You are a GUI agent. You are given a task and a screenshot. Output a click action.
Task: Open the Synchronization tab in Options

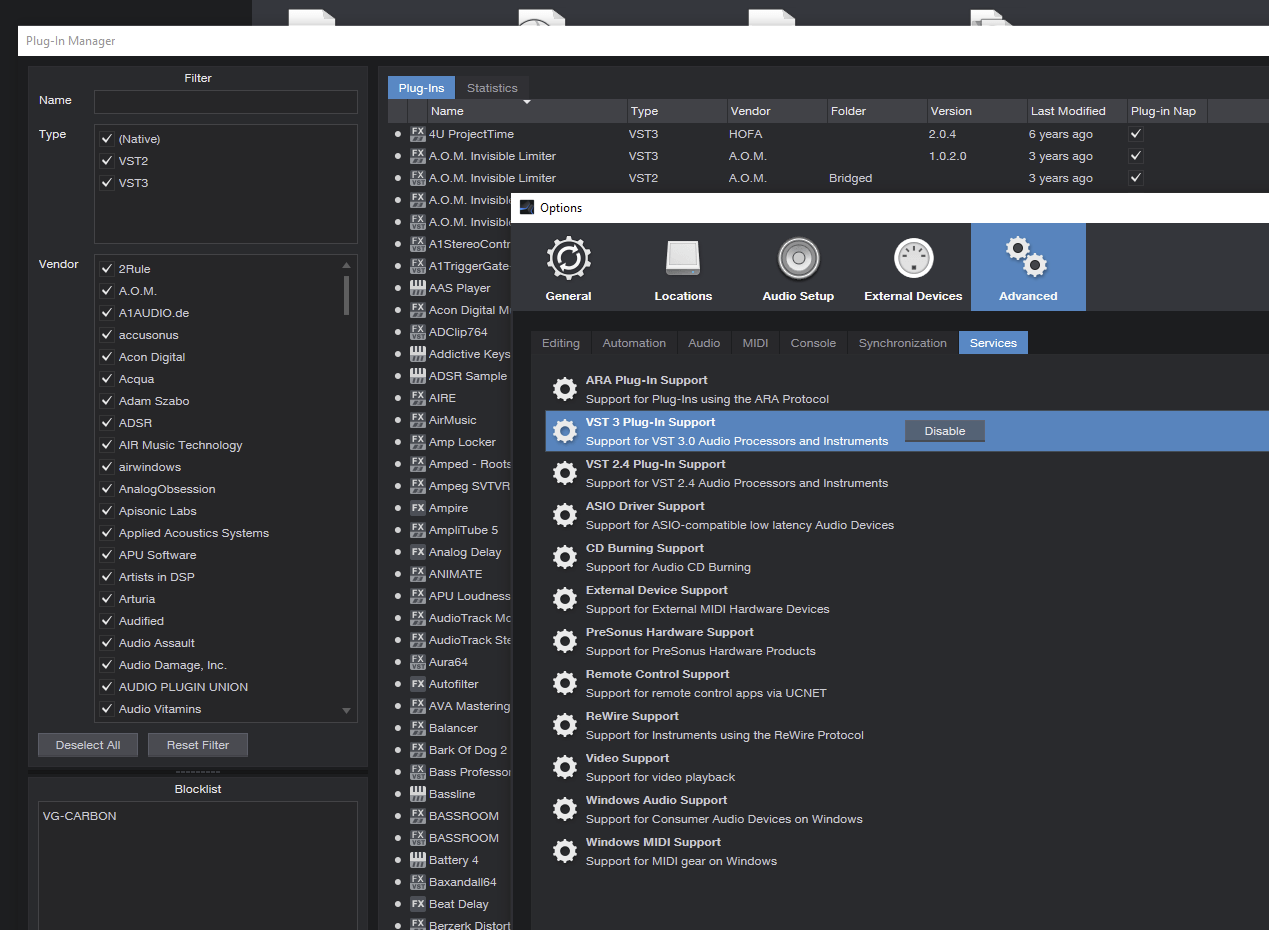902,343
